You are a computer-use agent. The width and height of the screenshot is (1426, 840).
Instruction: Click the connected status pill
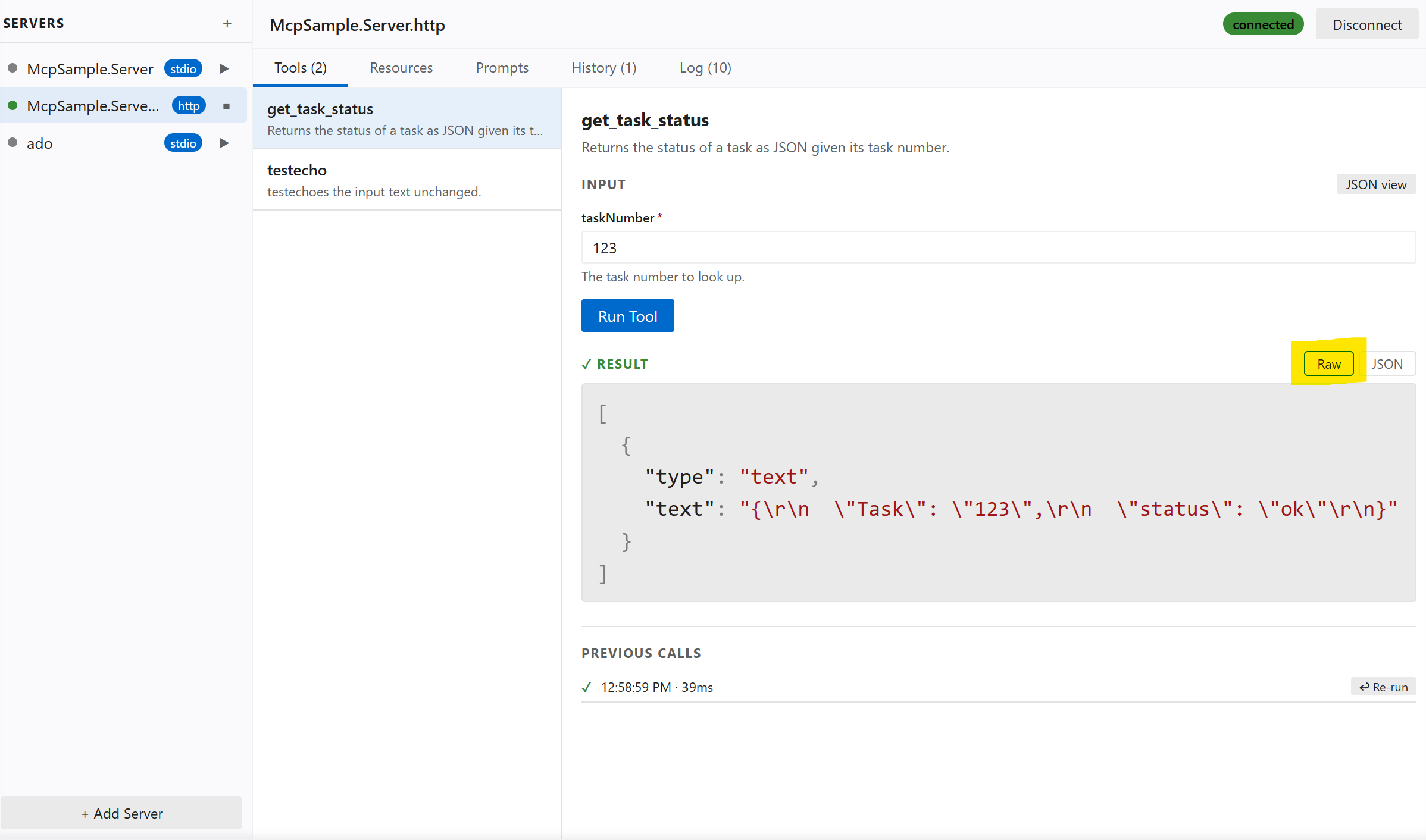coord(1263,24)
